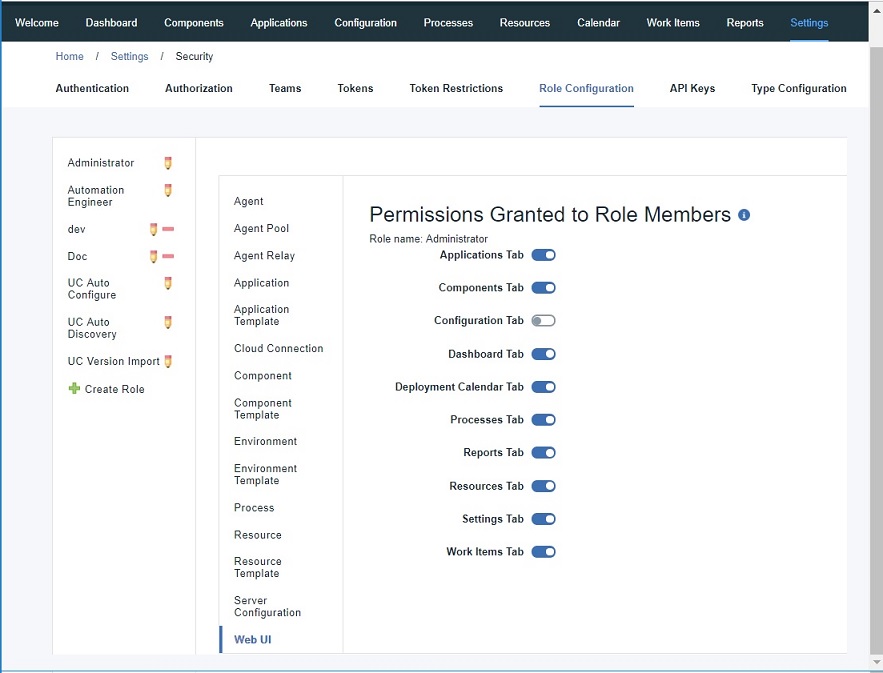This screenshot has width=883, height=673.
Task: Click the pencil icon next to dev role
Action: coord(153,229)
